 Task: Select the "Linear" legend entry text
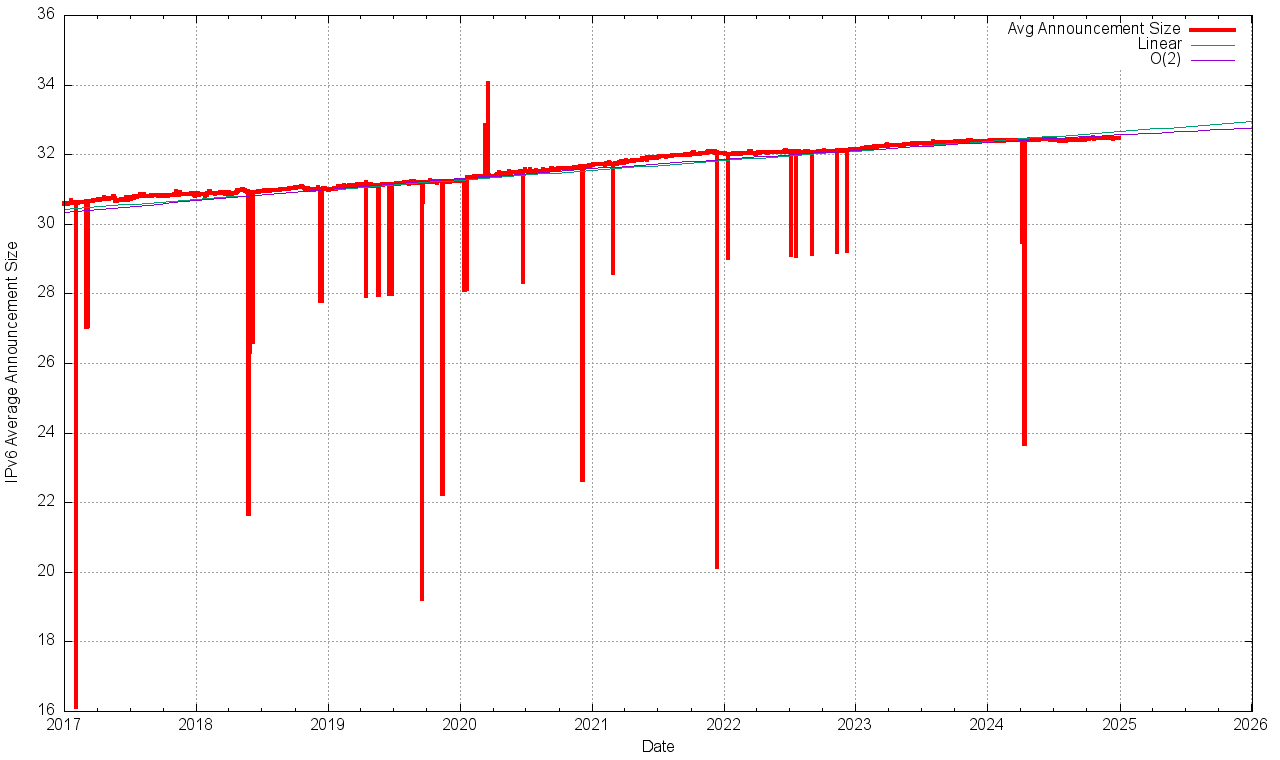click(1159, 44)
